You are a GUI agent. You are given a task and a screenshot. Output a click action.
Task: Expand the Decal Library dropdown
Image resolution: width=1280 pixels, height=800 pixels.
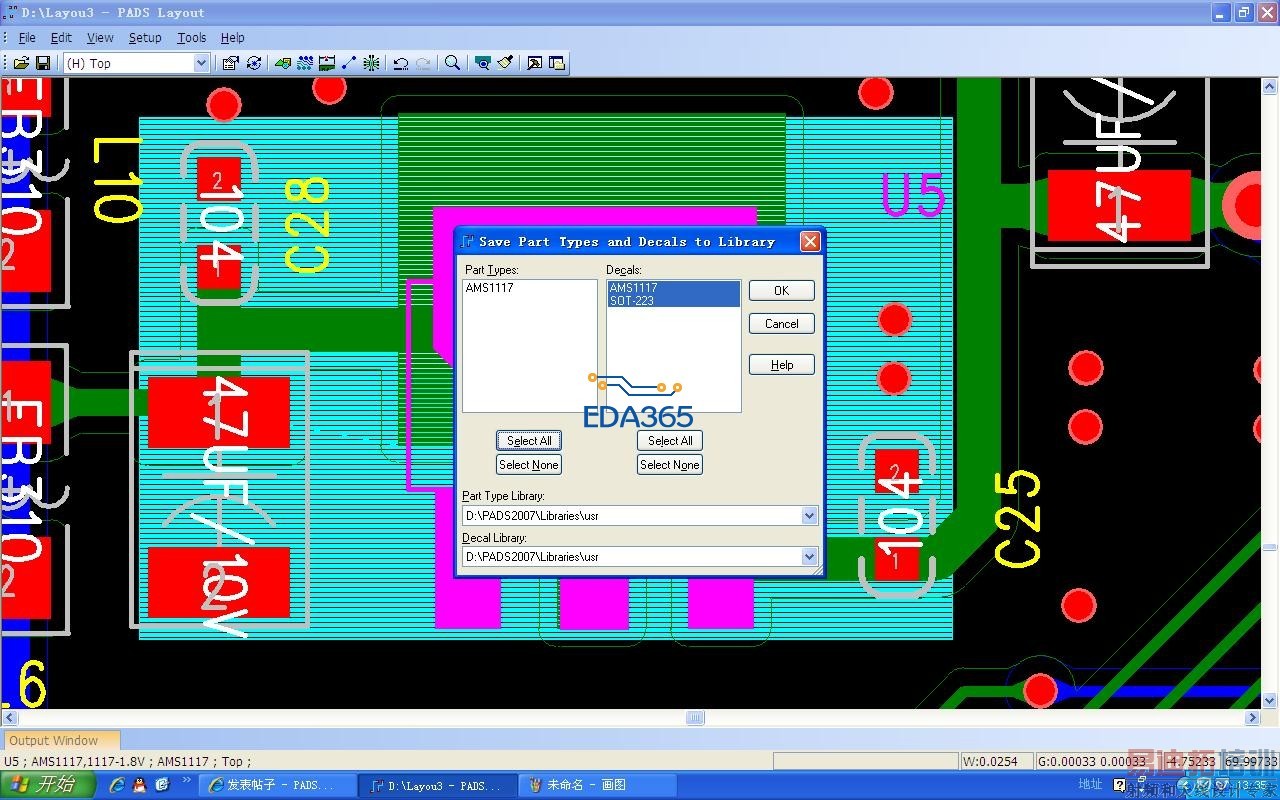click(810, 557)
